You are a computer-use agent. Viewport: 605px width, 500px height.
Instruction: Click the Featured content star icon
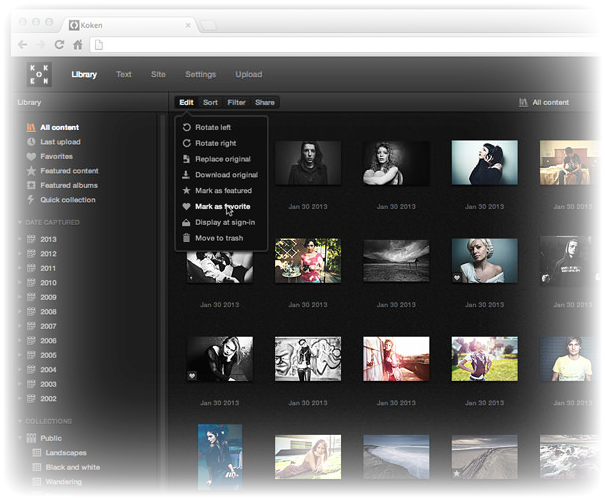pyautogui.click(x=31, y=171)
